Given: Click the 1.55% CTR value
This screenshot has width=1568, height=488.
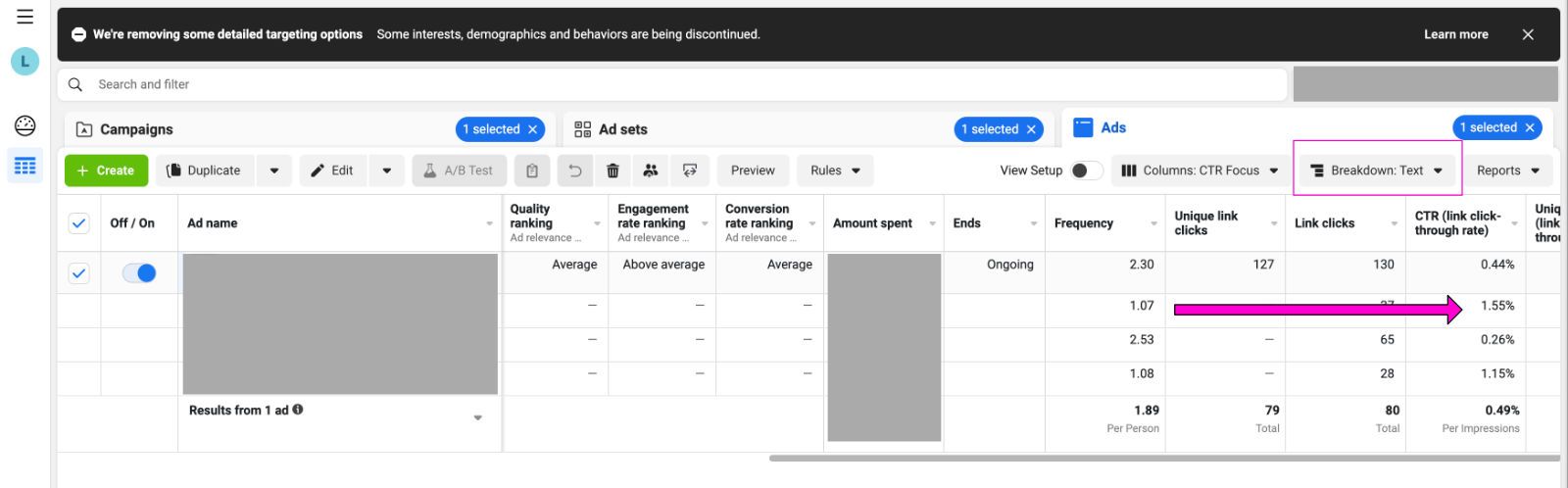Looking at the screenshot, I should tap(1497, 306).
